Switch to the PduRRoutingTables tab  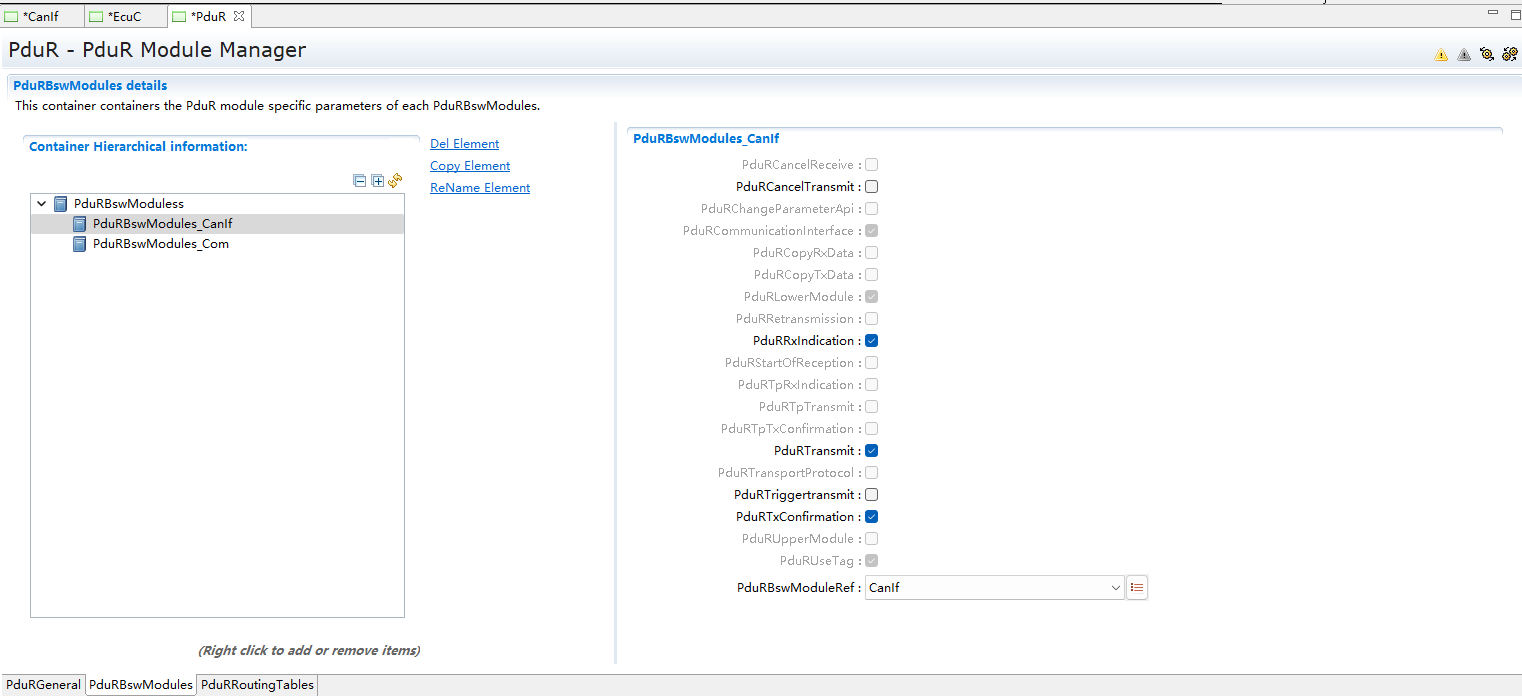(x=257, y=685)
